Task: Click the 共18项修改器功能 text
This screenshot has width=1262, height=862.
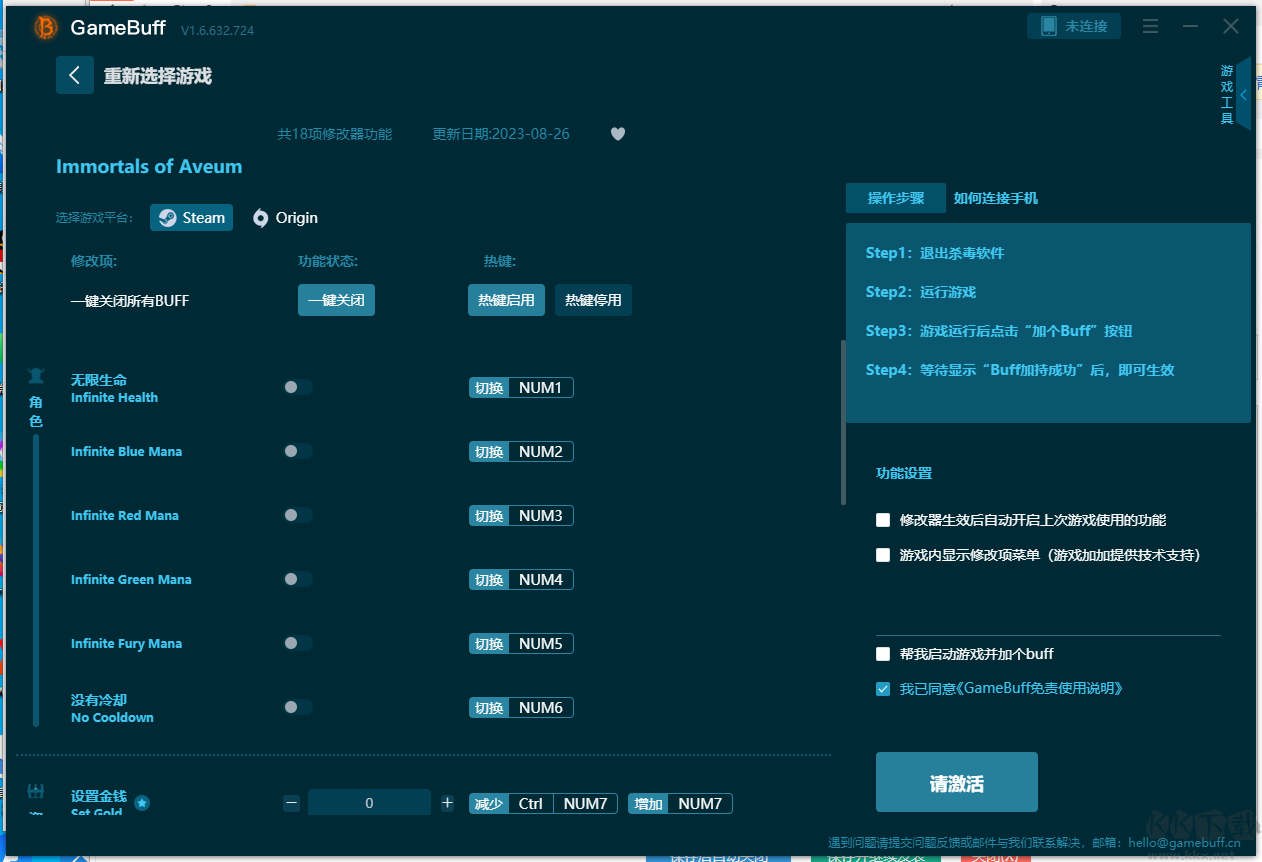Action: (334, 134)
